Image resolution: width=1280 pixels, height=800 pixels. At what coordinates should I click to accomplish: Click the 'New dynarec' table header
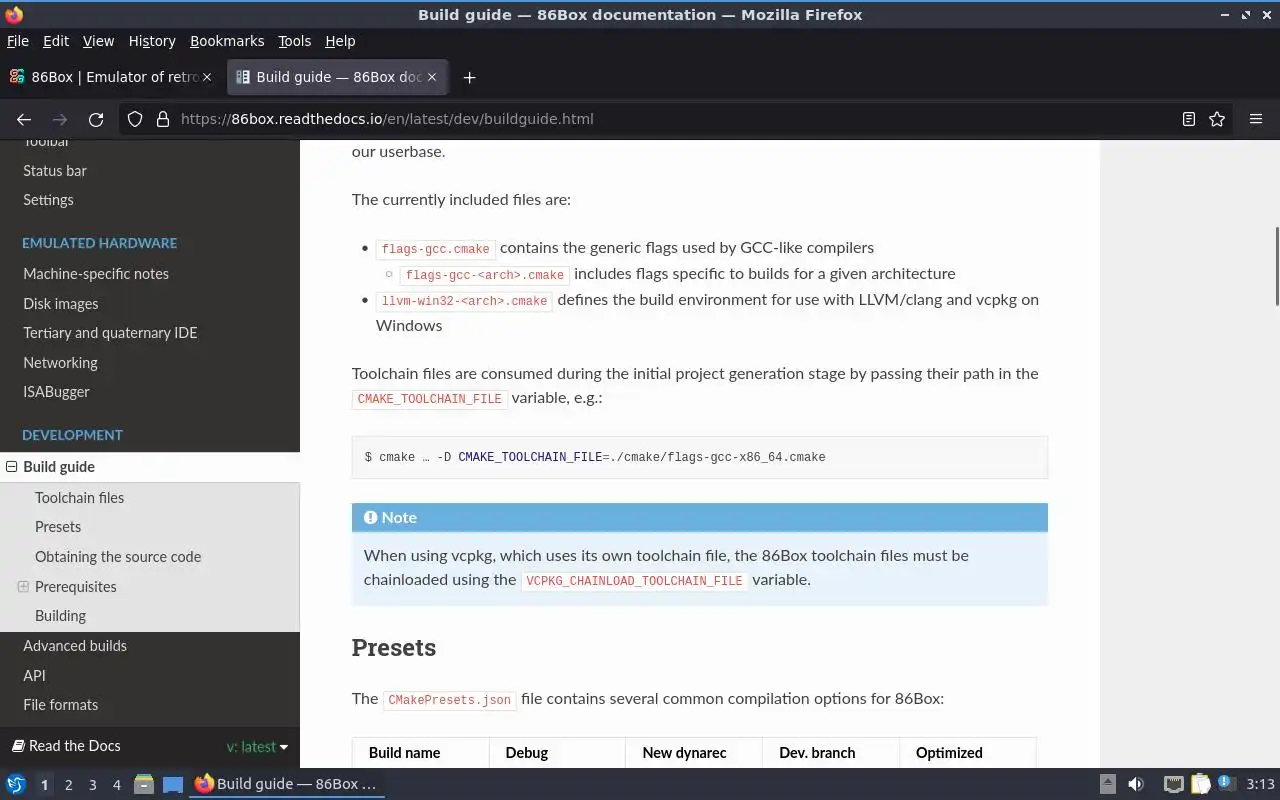pyautogui.click(x=684, y=753)
